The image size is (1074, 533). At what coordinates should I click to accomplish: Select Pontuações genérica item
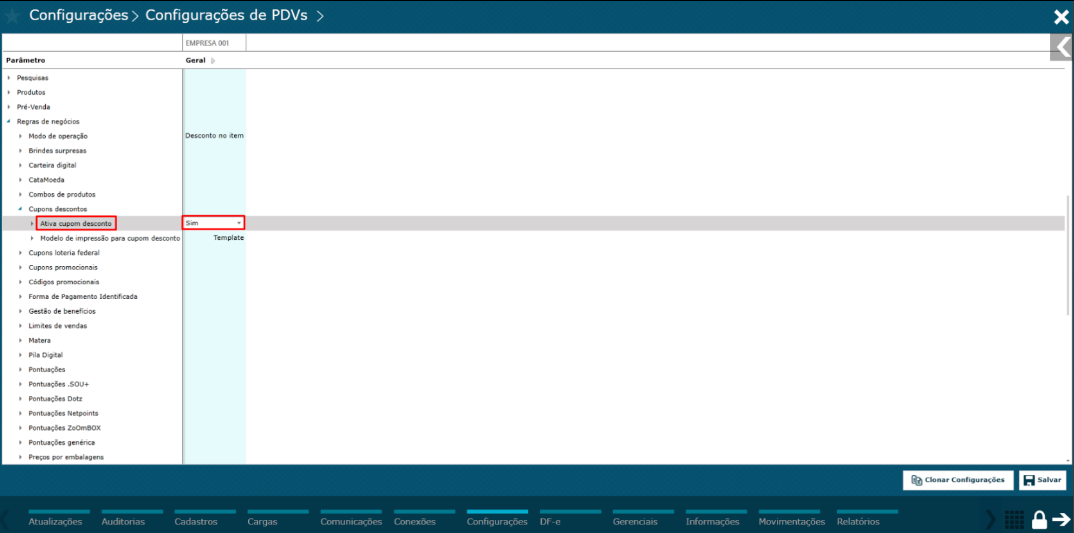62,442
